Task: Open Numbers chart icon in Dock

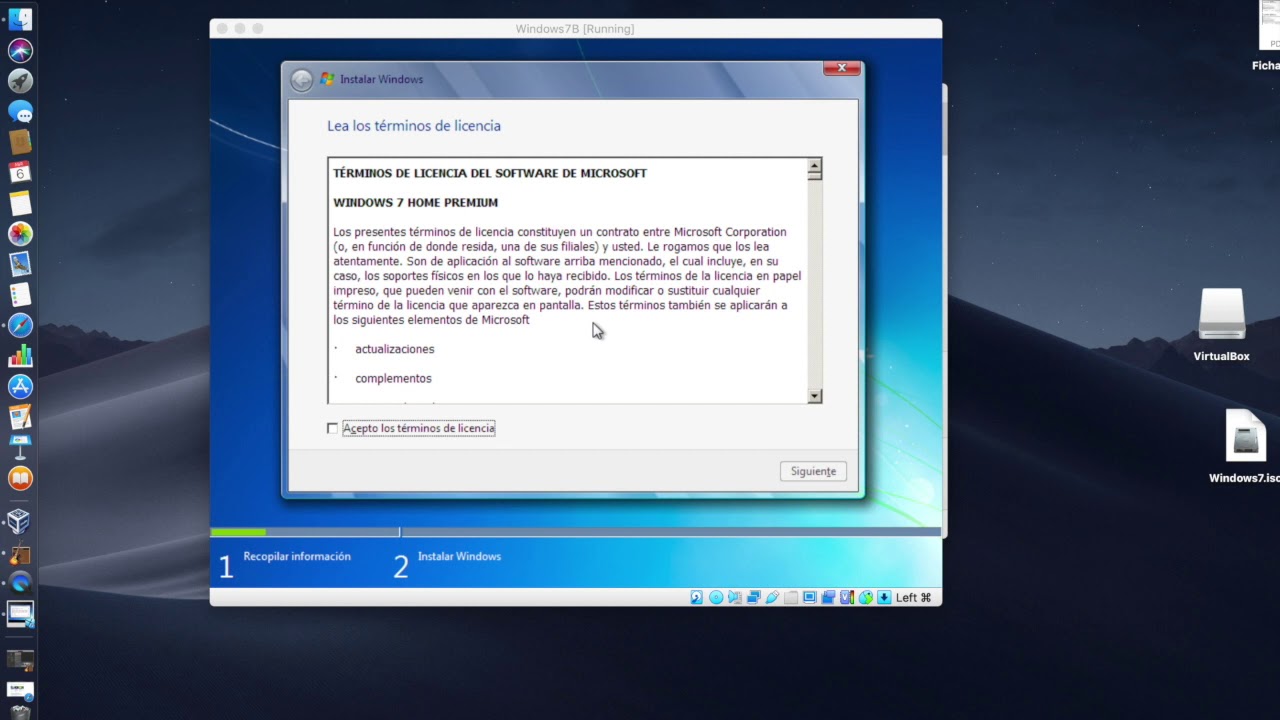Action: point(20,356)
